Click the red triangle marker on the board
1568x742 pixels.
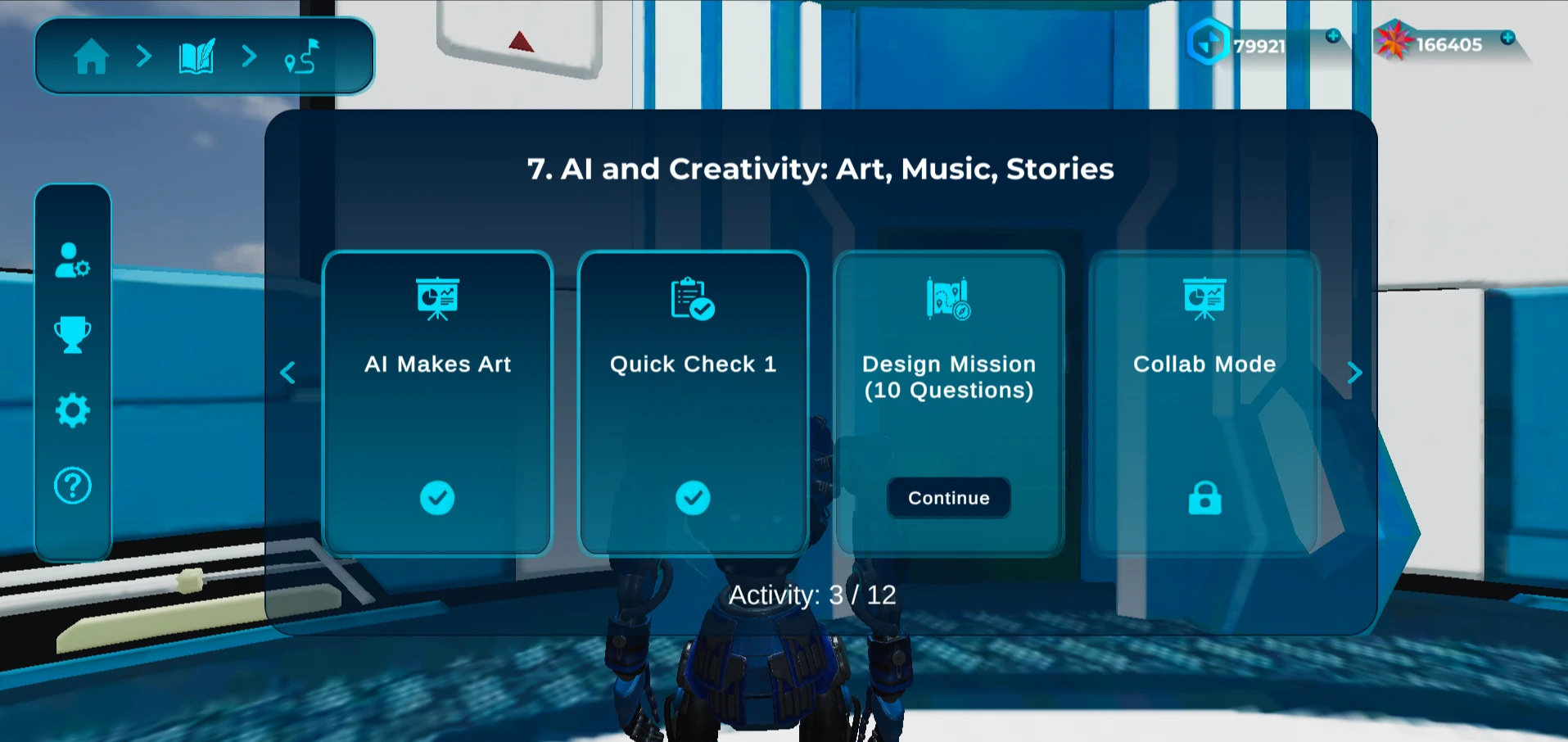521,42
